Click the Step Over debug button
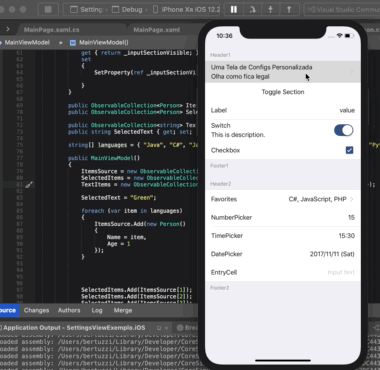380x370 pixels. pyautogui.click(x=252, y=9)
